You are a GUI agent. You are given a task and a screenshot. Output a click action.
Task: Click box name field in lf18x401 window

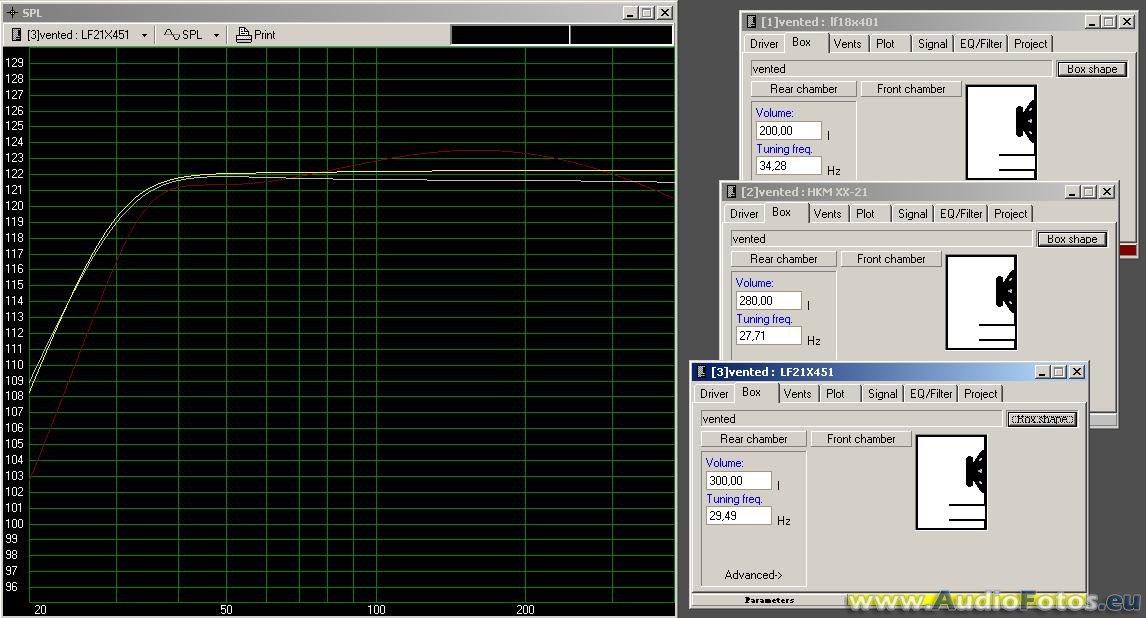click(x=901, y=69)
